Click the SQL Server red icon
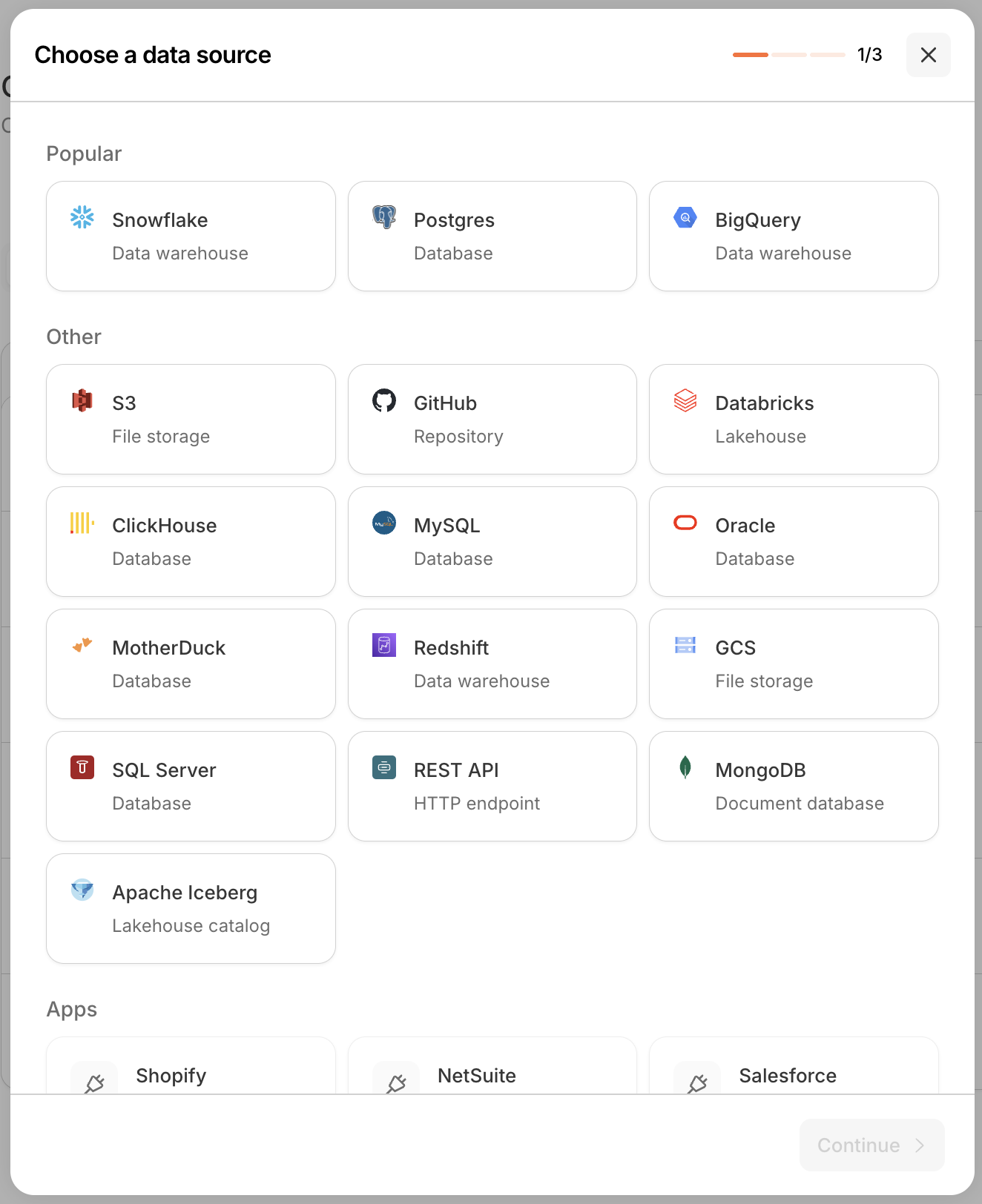 82,767
